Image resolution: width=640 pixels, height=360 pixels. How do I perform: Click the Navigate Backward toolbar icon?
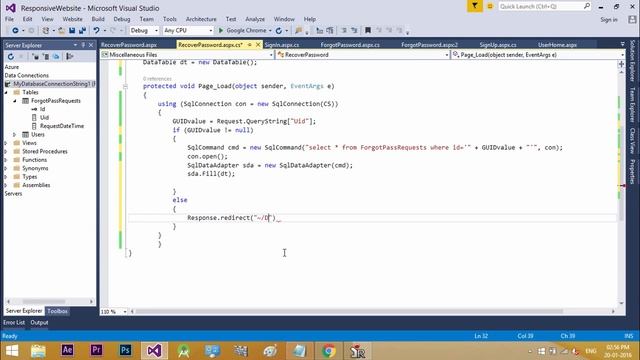click(x=15, y=31)
